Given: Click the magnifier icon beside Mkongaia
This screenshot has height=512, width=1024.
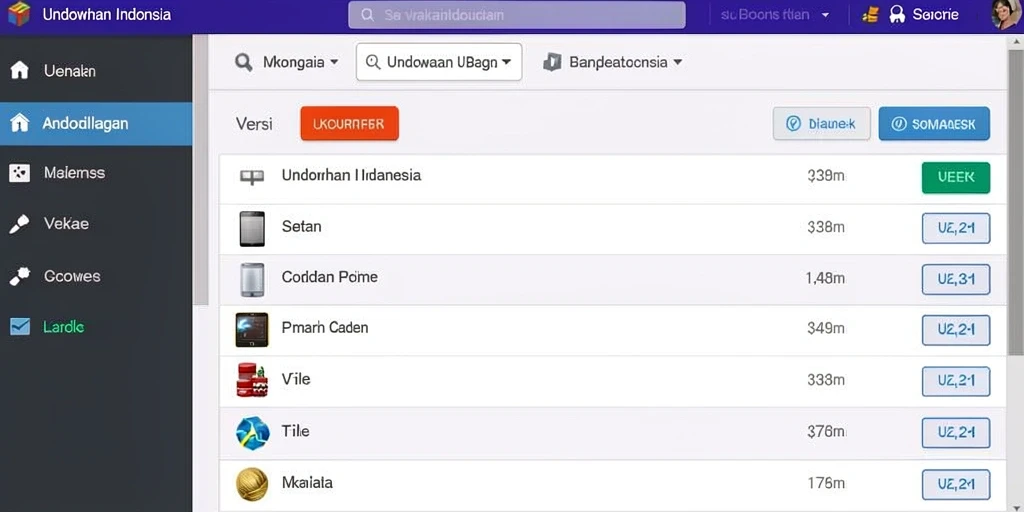Looking at the screenshot, I should pyautogui.click(x=244, y=63).
